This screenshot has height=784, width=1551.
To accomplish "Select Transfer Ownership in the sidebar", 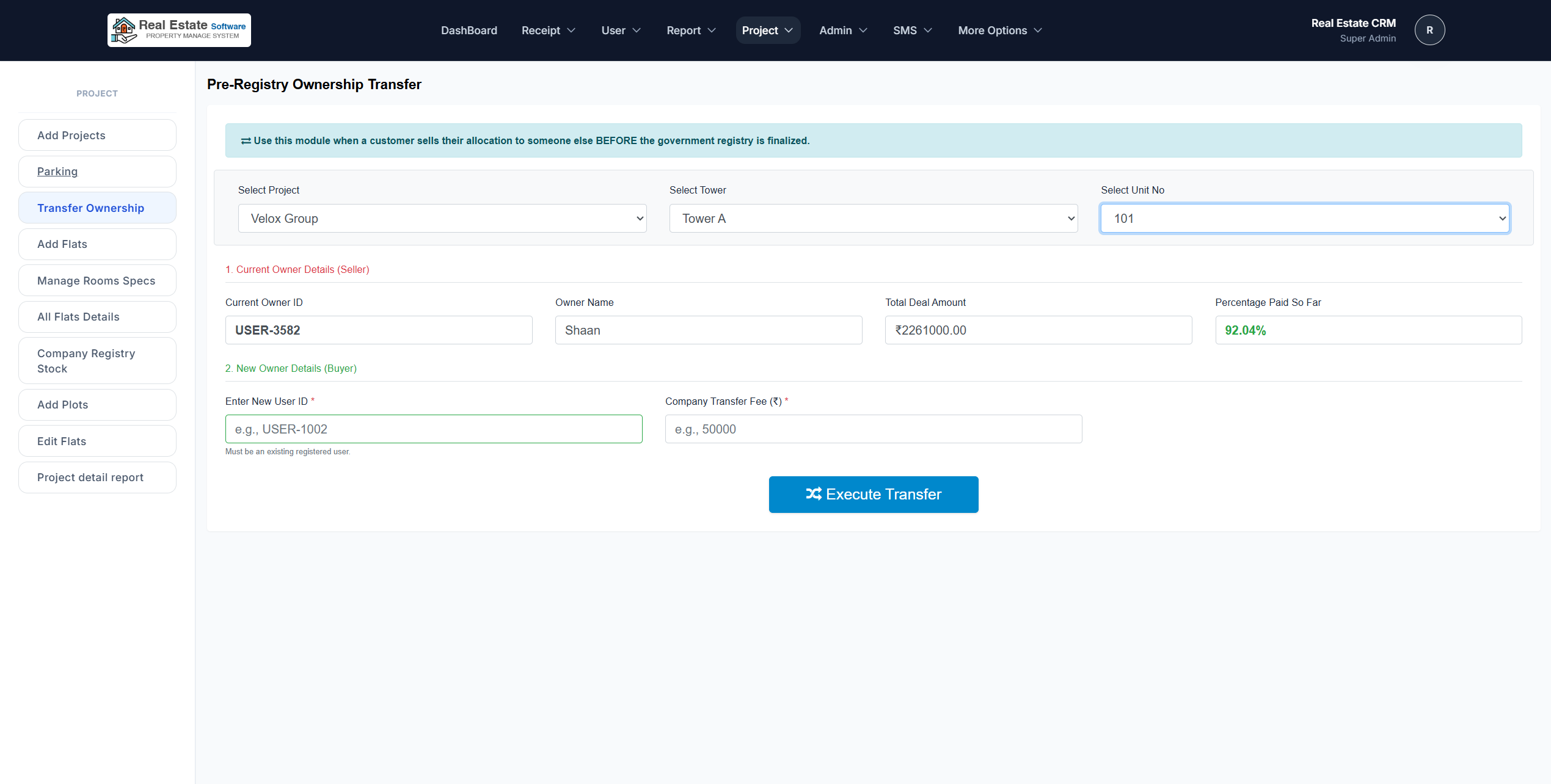I will 90,208.
